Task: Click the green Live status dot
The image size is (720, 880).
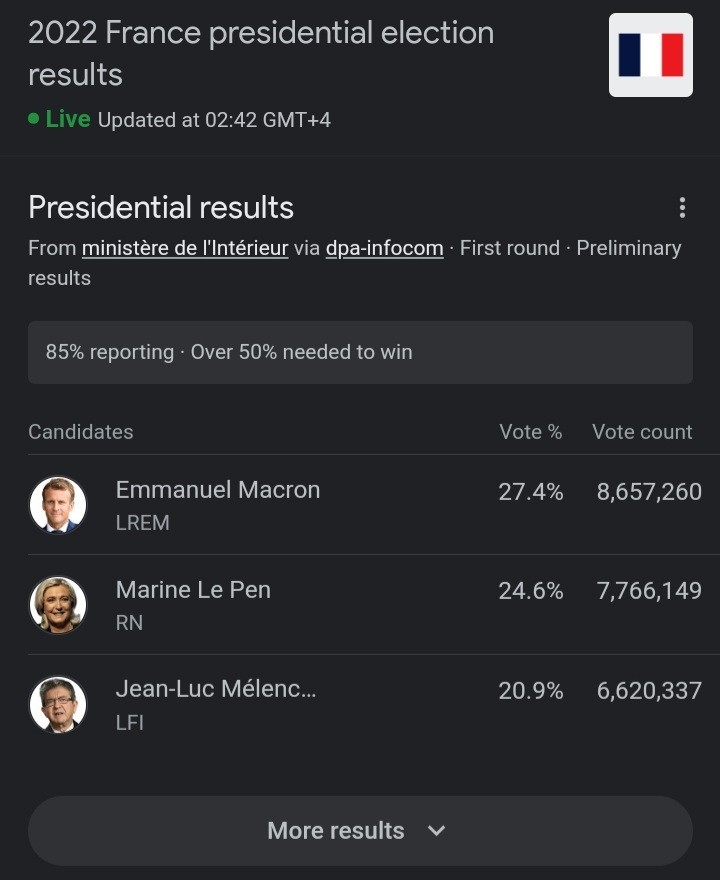Action: tap(34, 118)
